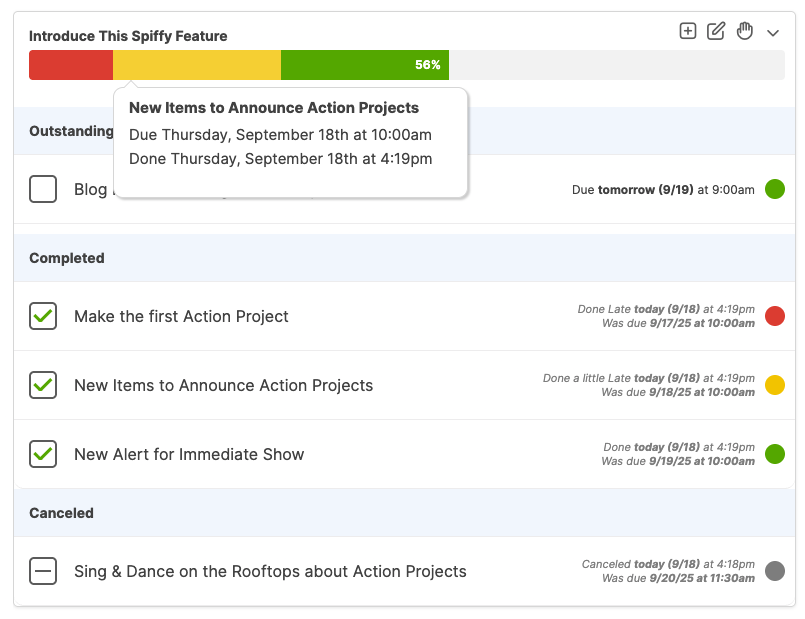Click the red status dot for first Action Project
This screenshot has height=619, width=805.
(x=774, y=317)
